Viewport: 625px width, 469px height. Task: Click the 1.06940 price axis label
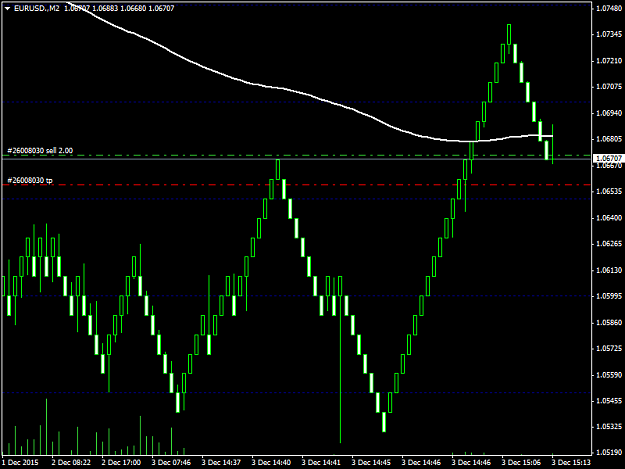click(609, 114)
